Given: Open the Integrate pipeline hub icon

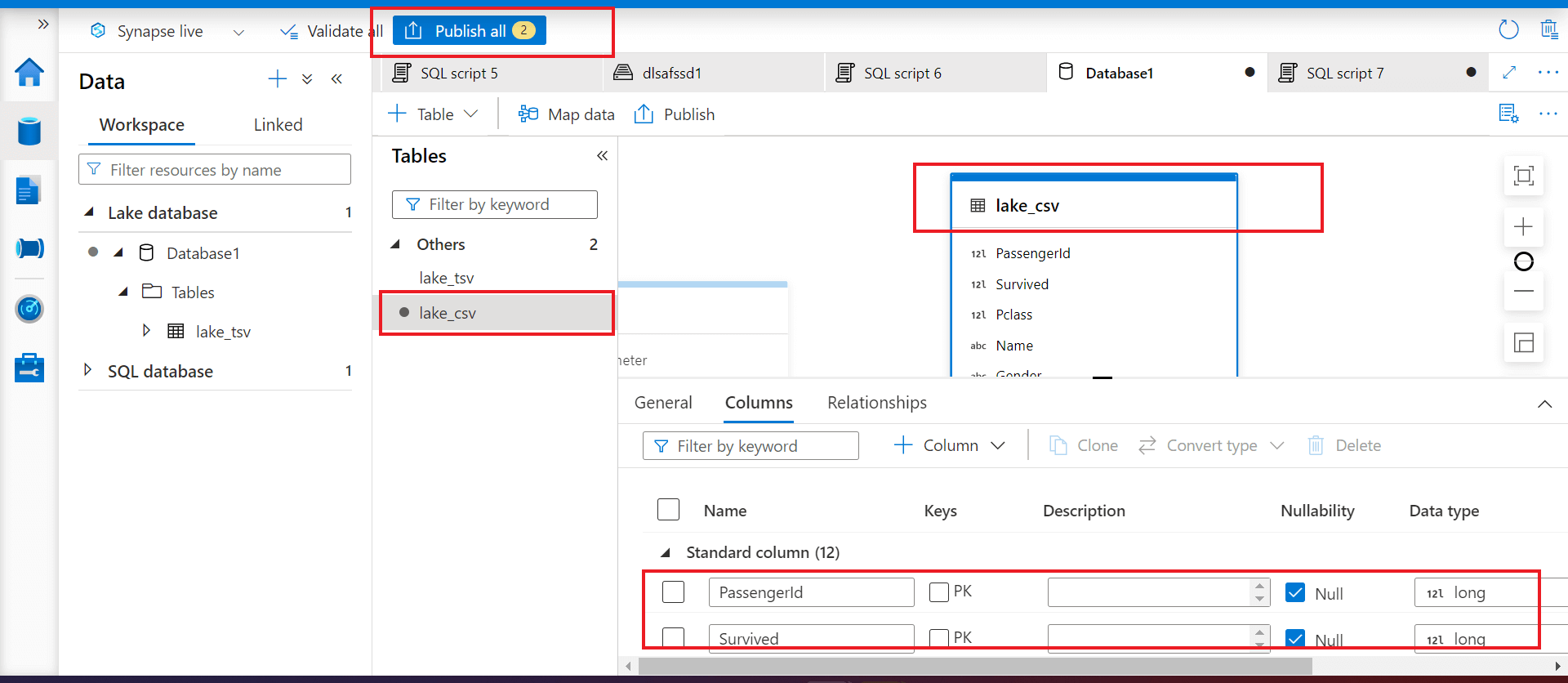Looking at the screenshot, I should 29,248.
